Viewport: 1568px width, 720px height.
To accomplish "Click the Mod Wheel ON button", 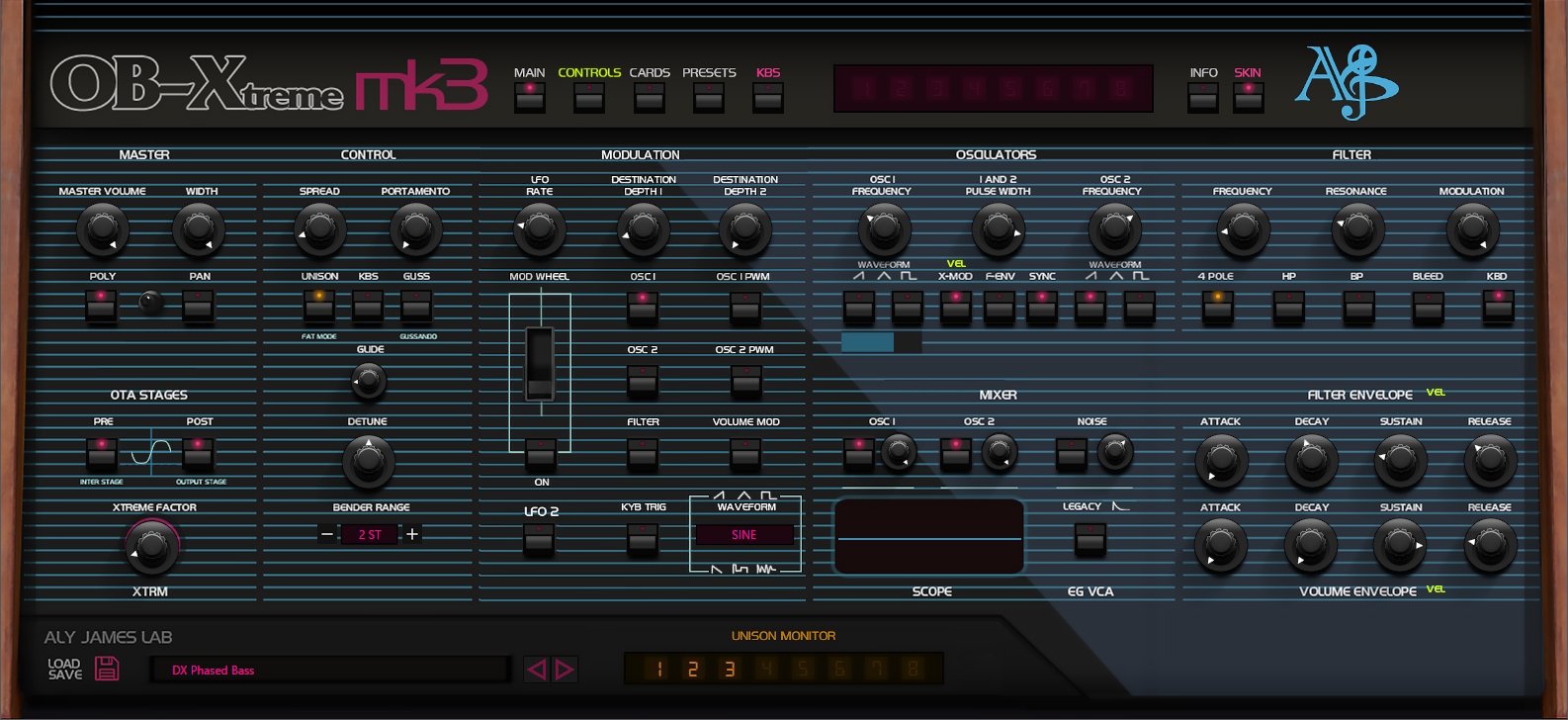I will (x=540, y=454).
